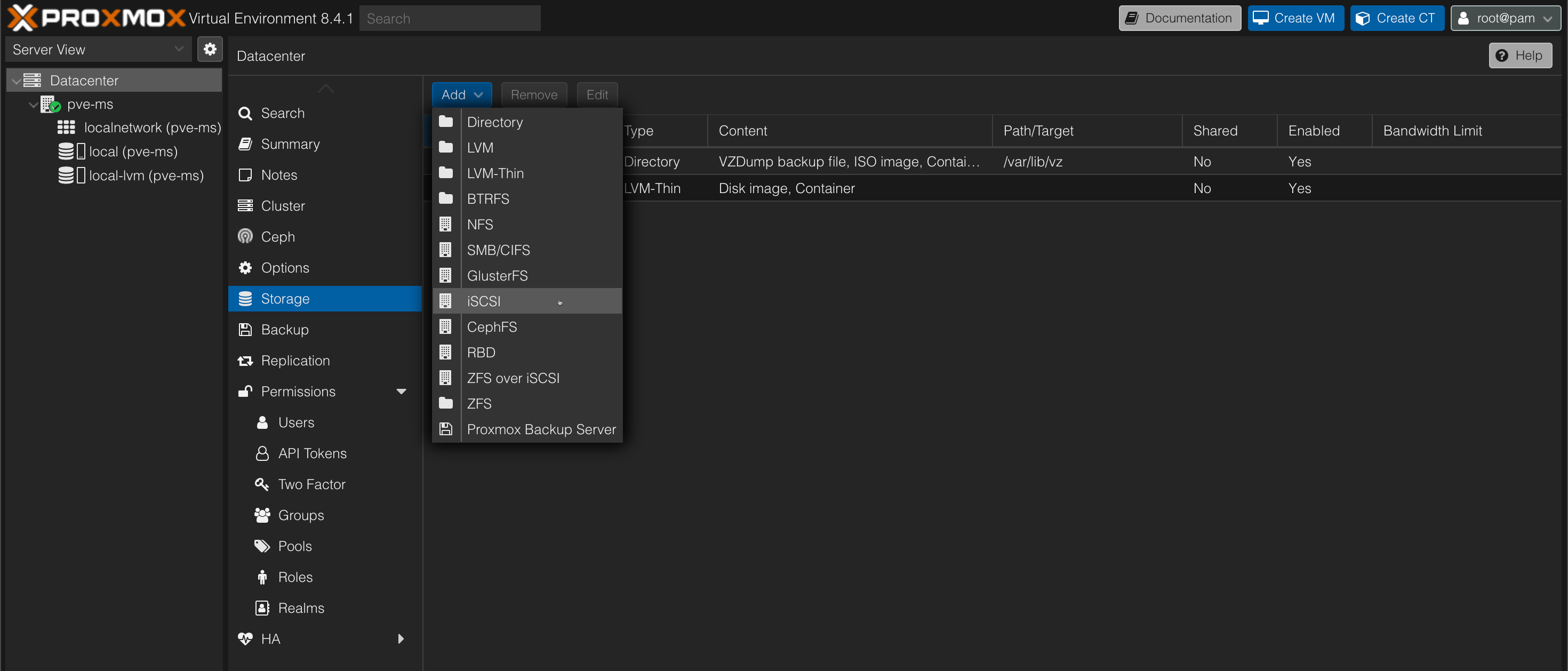Viewport: 1568px width, 671px height.
Task: Click the Backup floppy icon in sidebar
Action: tap(245, 330)
